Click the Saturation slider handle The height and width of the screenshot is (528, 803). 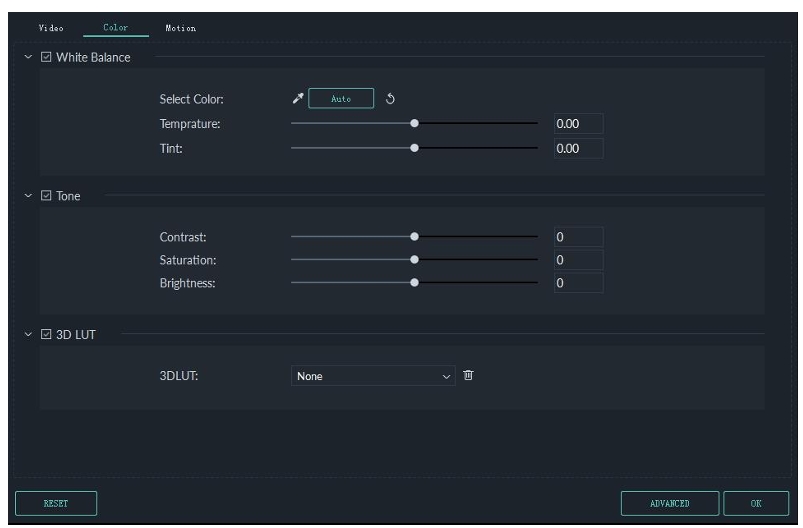pyautogui.click(x=414, y=260)
